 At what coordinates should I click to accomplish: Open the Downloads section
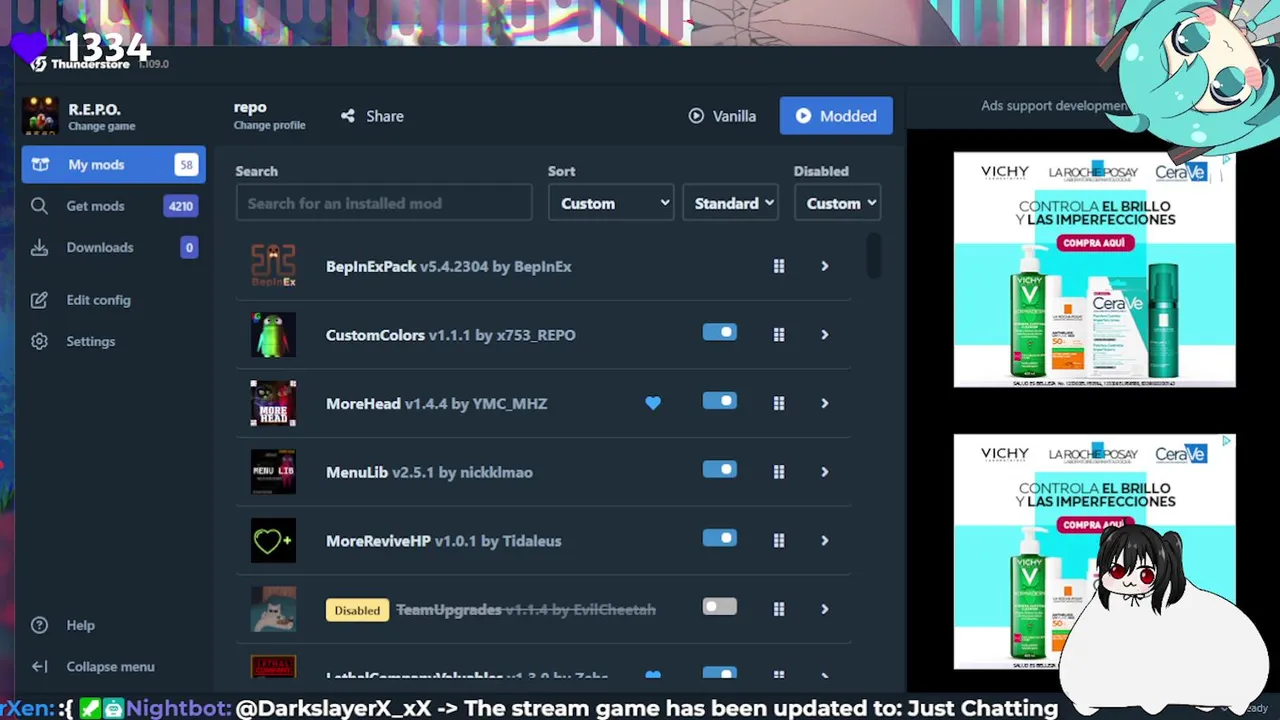tap(113, 247)
